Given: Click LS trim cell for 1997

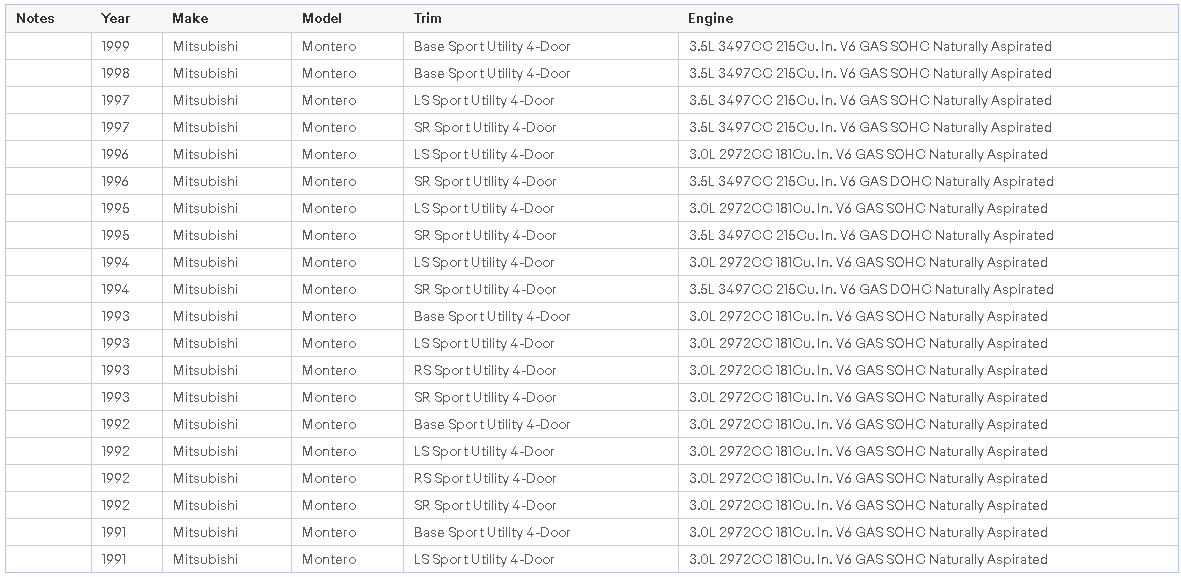Looking at the screenshot, I should click(484, 100).
